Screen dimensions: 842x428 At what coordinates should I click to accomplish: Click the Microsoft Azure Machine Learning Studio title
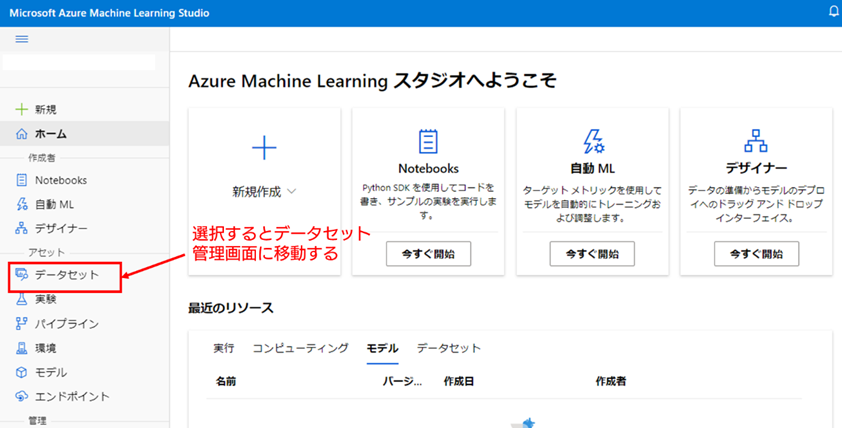[110, 13]
